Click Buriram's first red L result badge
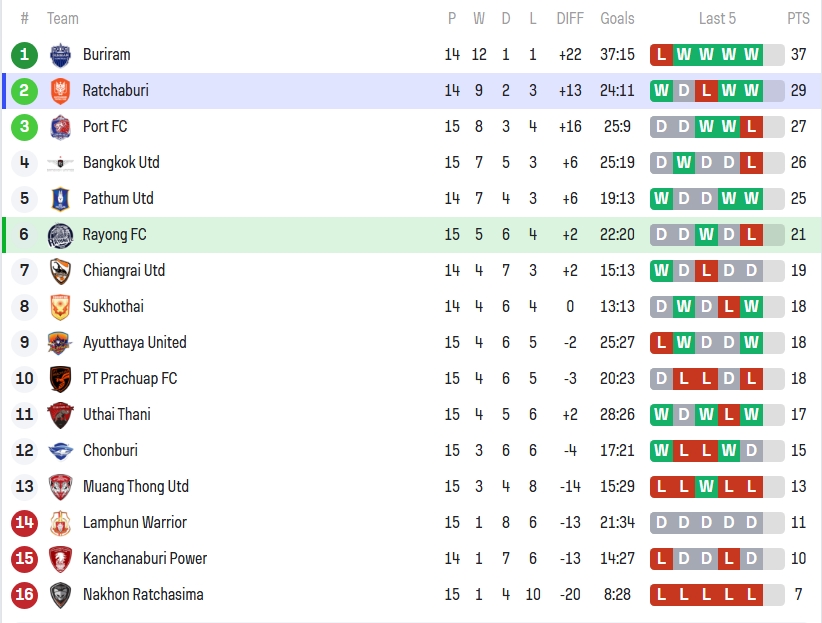Screen dimensions: 822x623 point(662,55)
